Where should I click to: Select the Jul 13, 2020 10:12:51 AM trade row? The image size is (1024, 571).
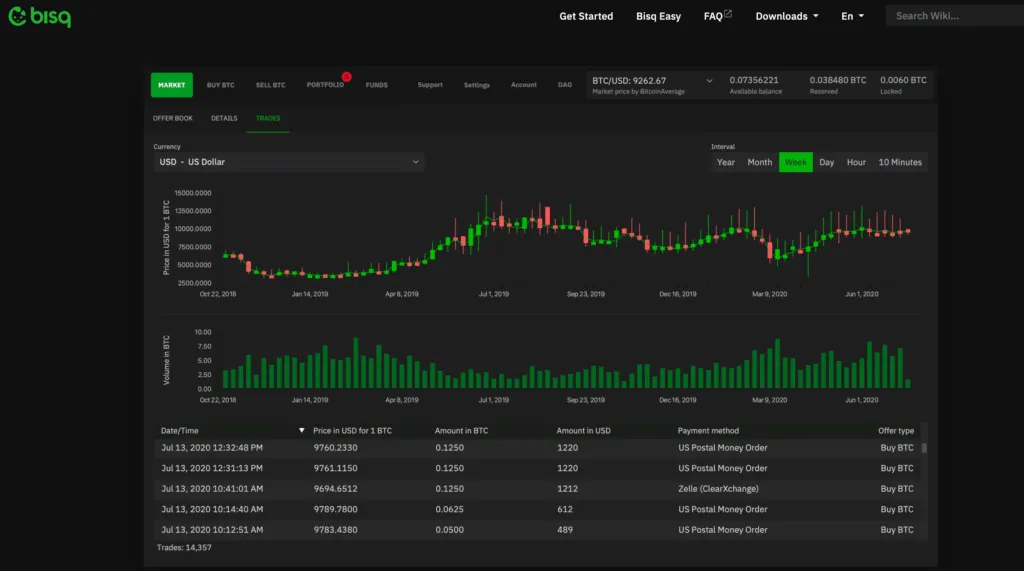(x=537, y=530)
